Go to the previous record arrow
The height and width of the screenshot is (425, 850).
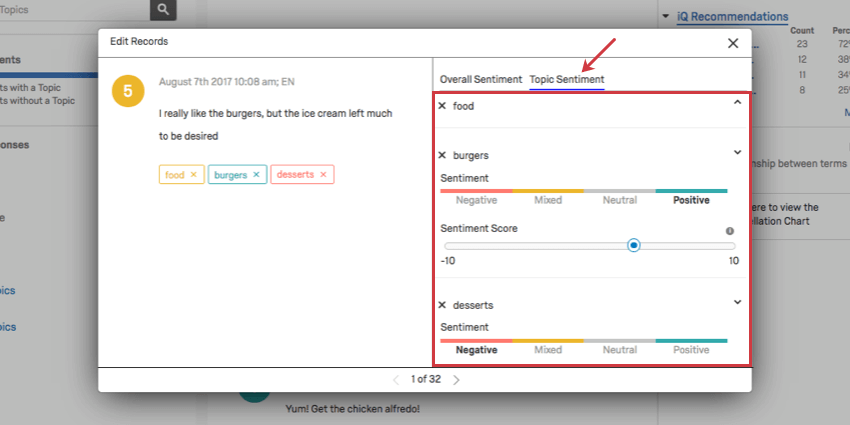[396, 380]
